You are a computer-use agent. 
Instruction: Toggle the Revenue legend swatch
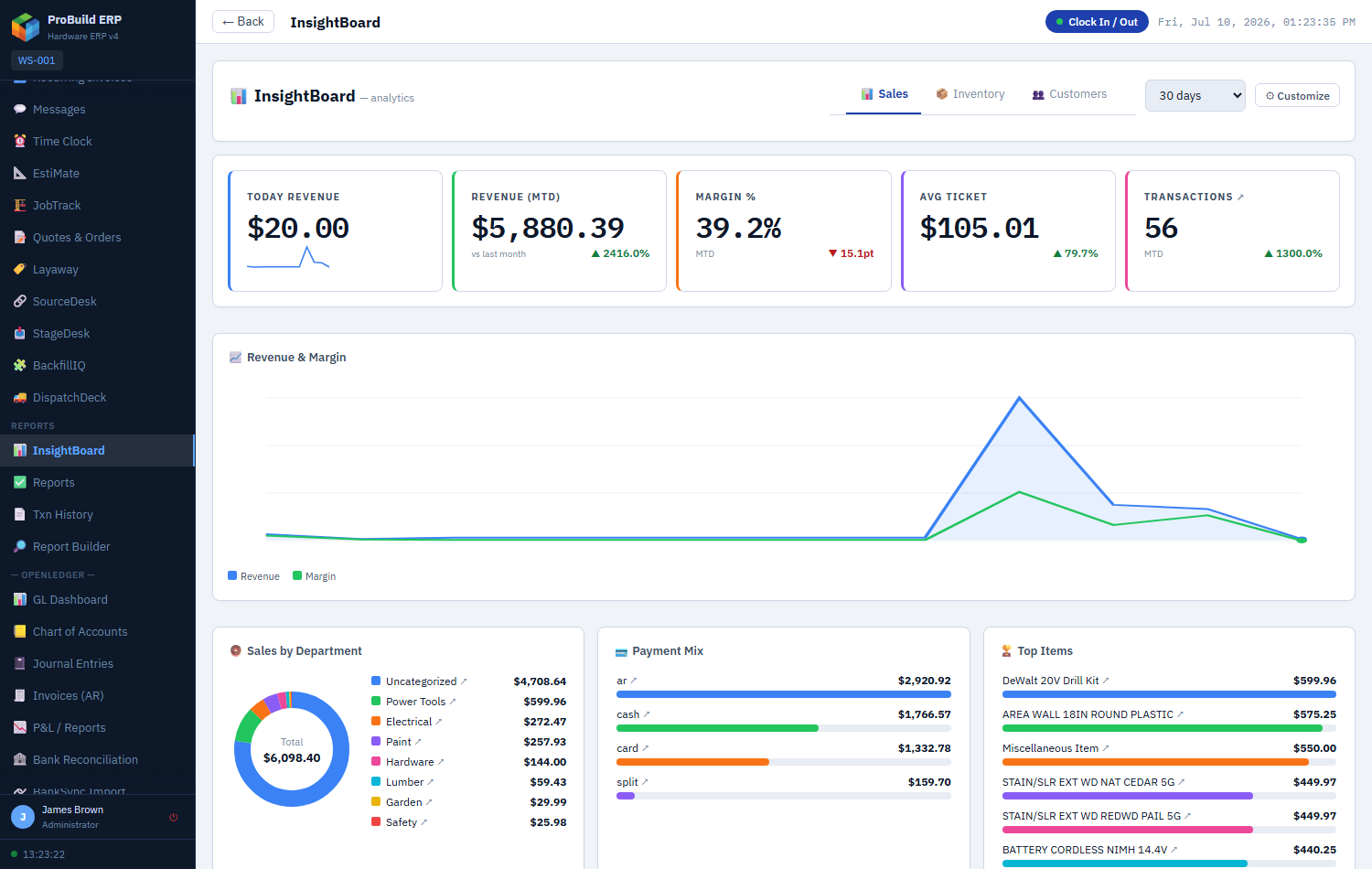tap(232, 575)
